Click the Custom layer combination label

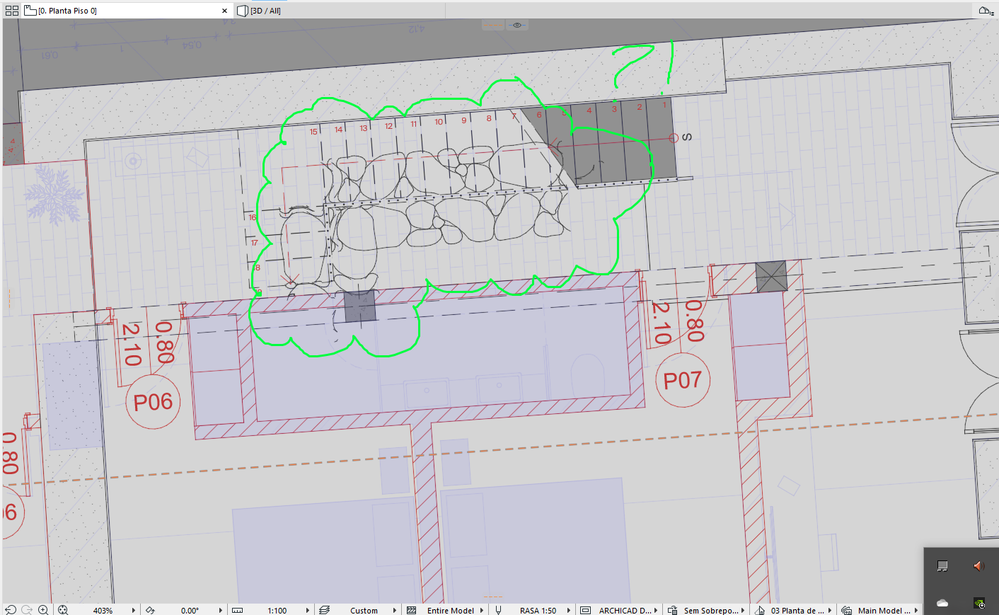(x=364, y=611)
